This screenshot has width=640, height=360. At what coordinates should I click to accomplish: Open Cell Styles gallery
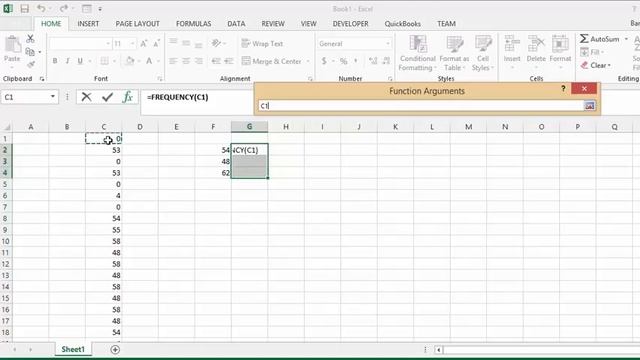[483, 53]
